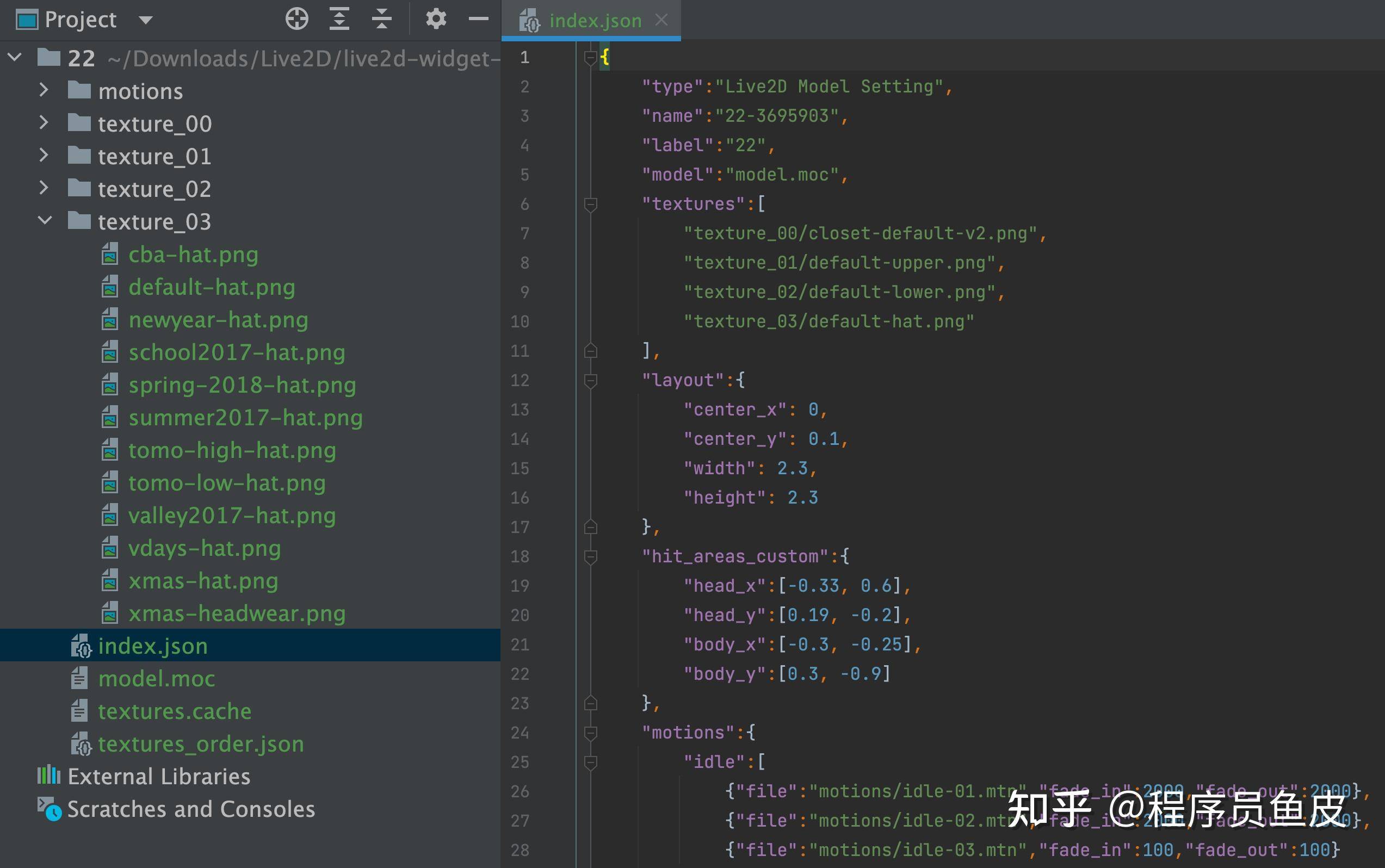Image resolution: width=1385 pixels, height=868 pixels.
Task: Click the fold end marker at line 11
Action: (590, 350)
